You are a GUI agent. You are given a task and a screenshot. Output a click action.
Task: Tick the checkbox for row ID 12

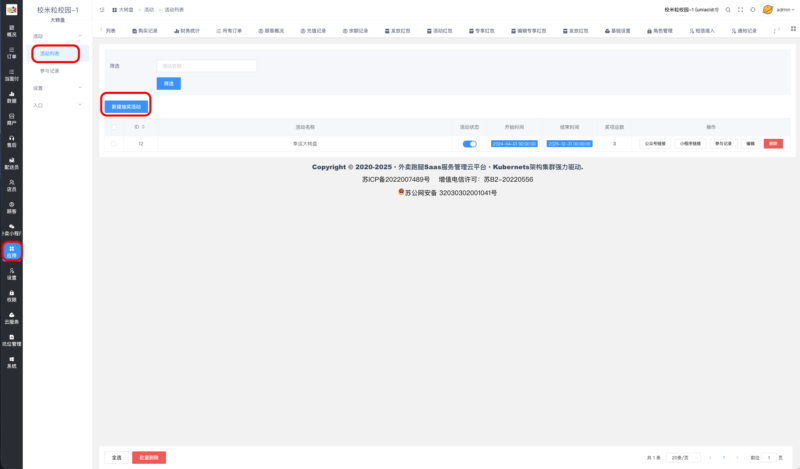tap(114, 144)
